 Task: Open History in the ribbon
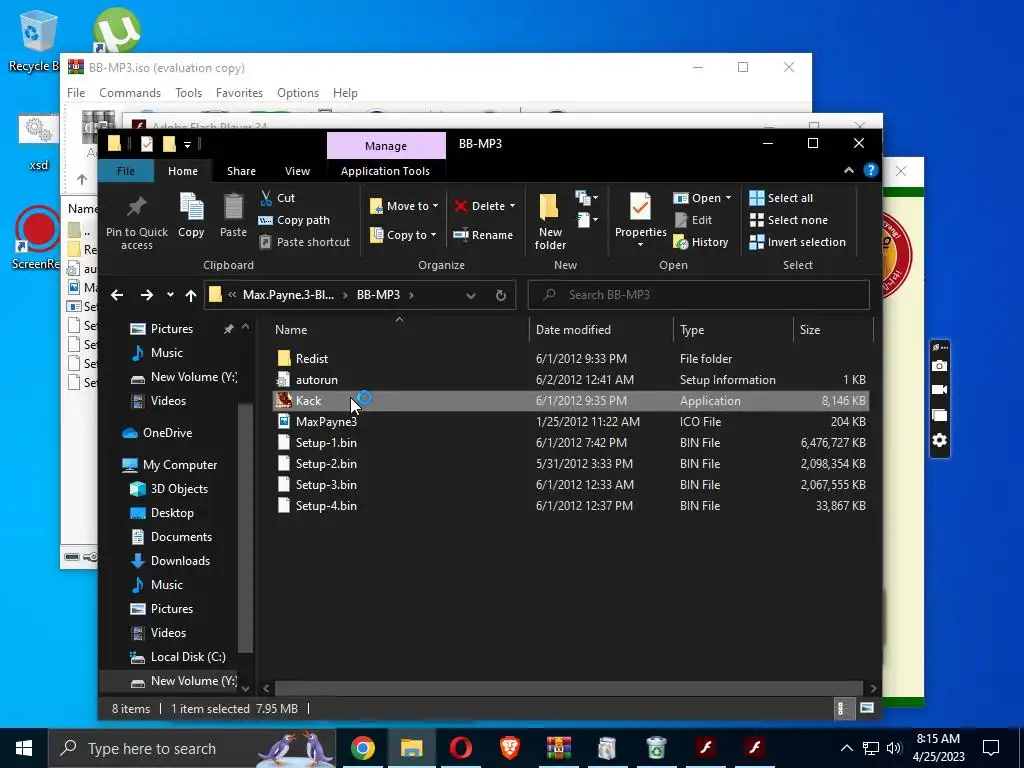701,242
